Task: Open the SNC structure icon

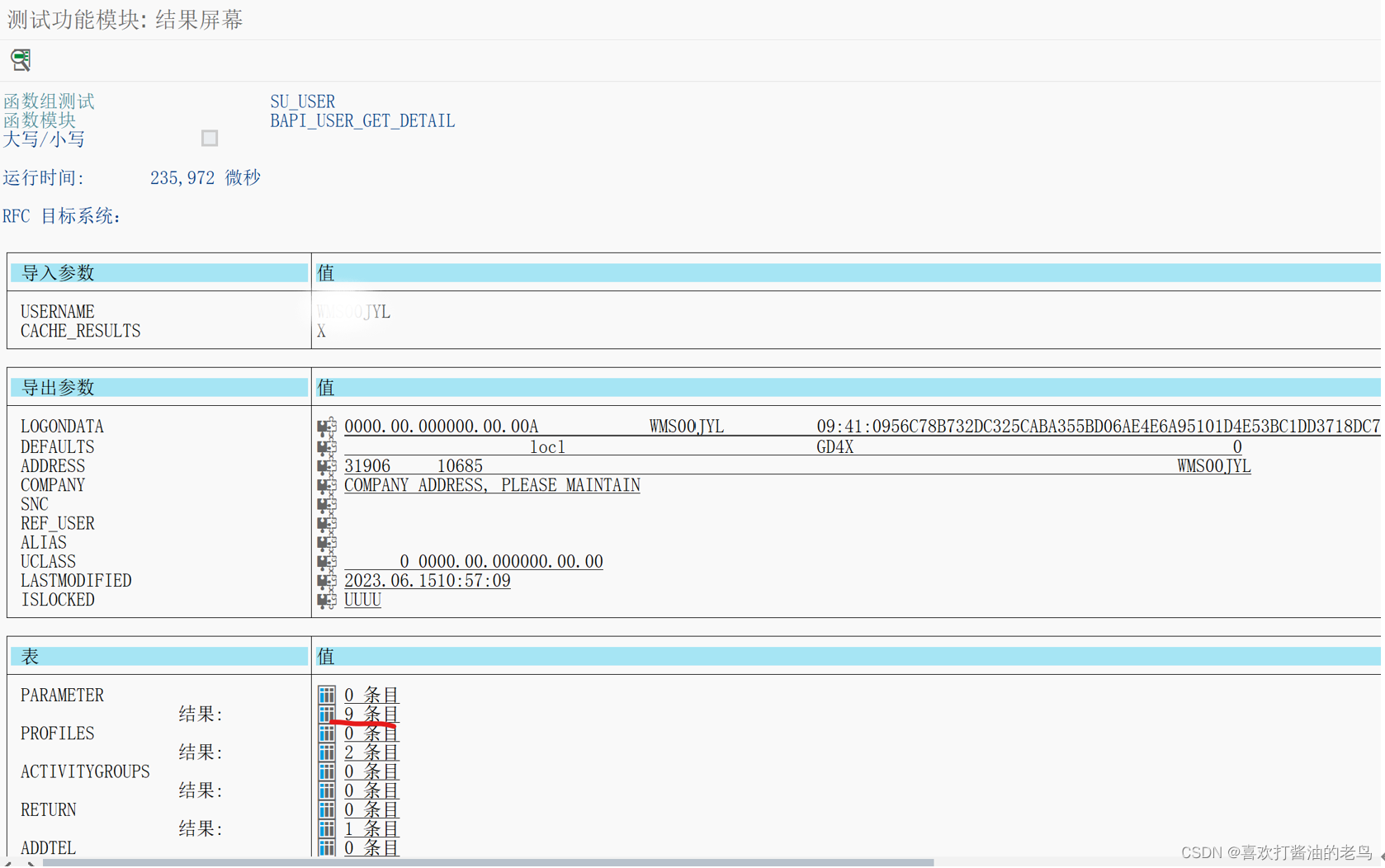Action: [327, 504]
